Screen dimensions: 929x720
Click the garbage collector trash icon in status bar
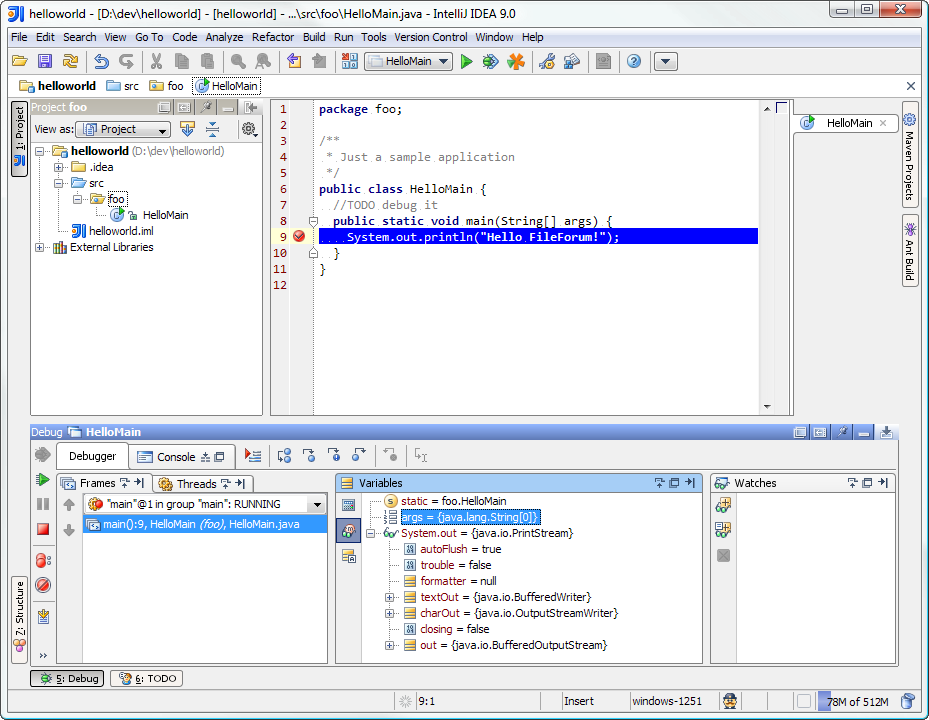point(908,702)
